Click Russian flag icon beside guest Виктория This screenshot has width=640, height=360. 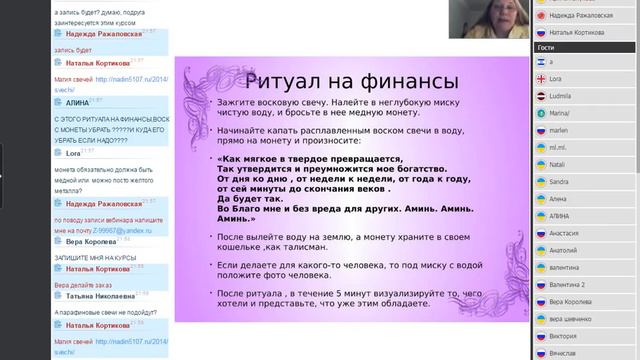pos(541,336)
